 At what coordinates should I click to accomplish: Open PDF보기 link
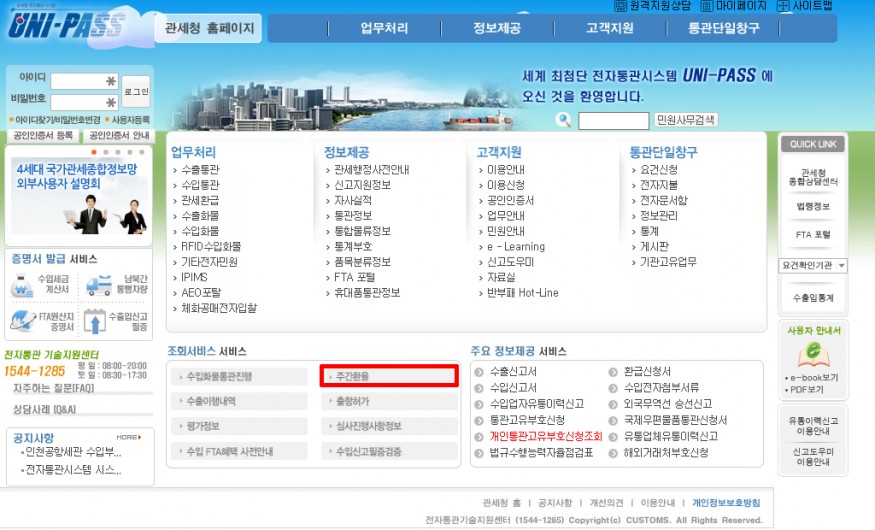coord(805,389)
